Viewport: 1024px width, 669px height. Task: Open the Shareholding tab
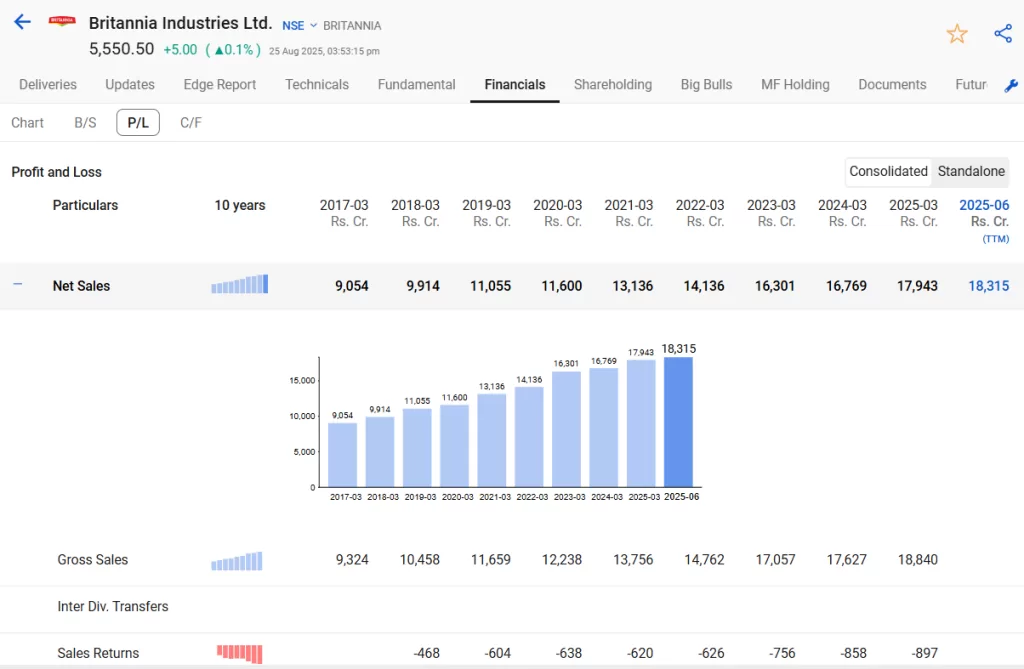[x=613, y=84]
